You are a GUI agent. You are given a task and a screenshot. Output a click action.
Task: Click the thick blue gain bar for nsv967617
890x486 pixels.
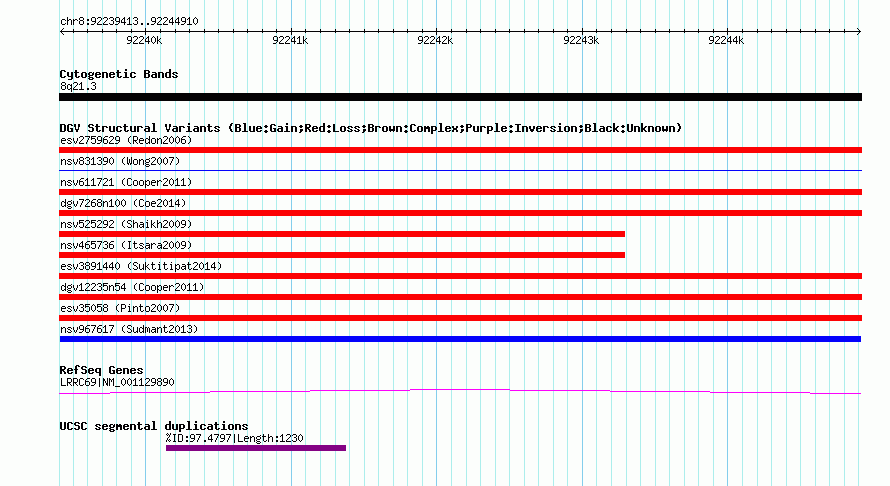[x=460, y=339]
